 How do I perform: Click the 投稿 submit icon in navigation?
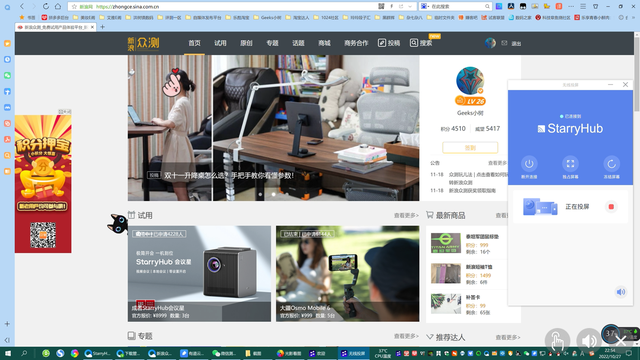click(382, 43)
